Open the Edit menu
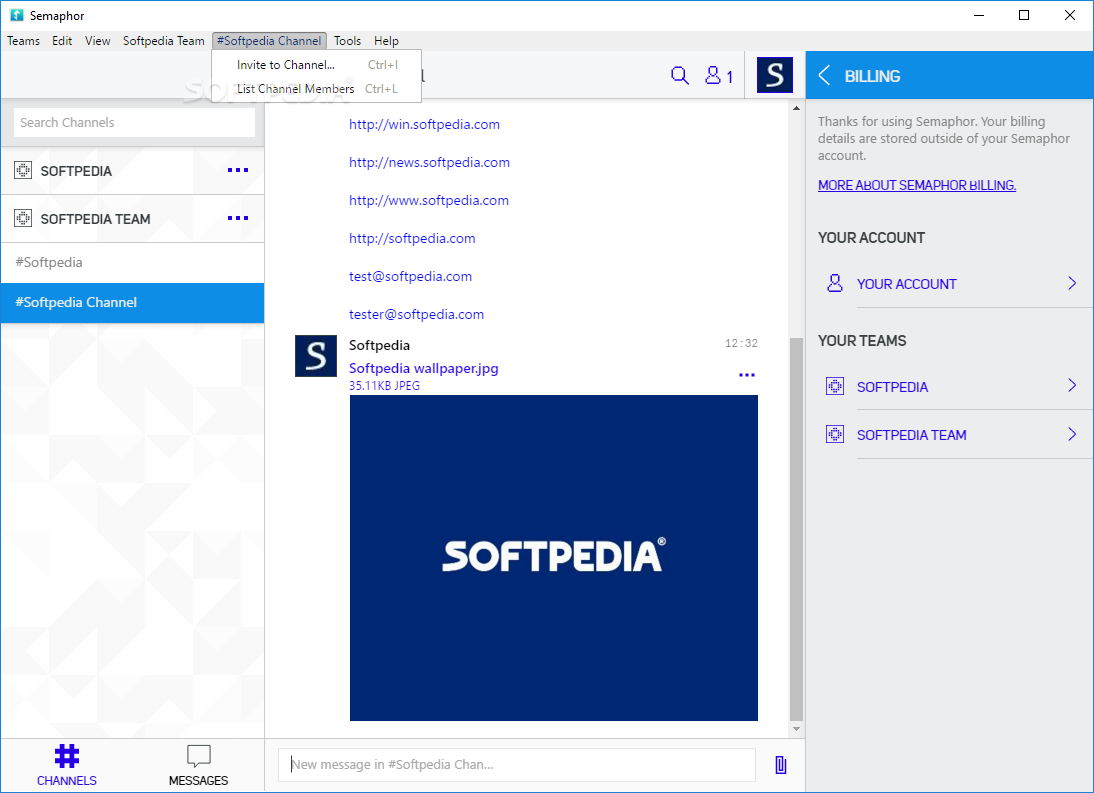Image resolution: width=1094 pixels, height=793 pixels. (x=61, y=40)
